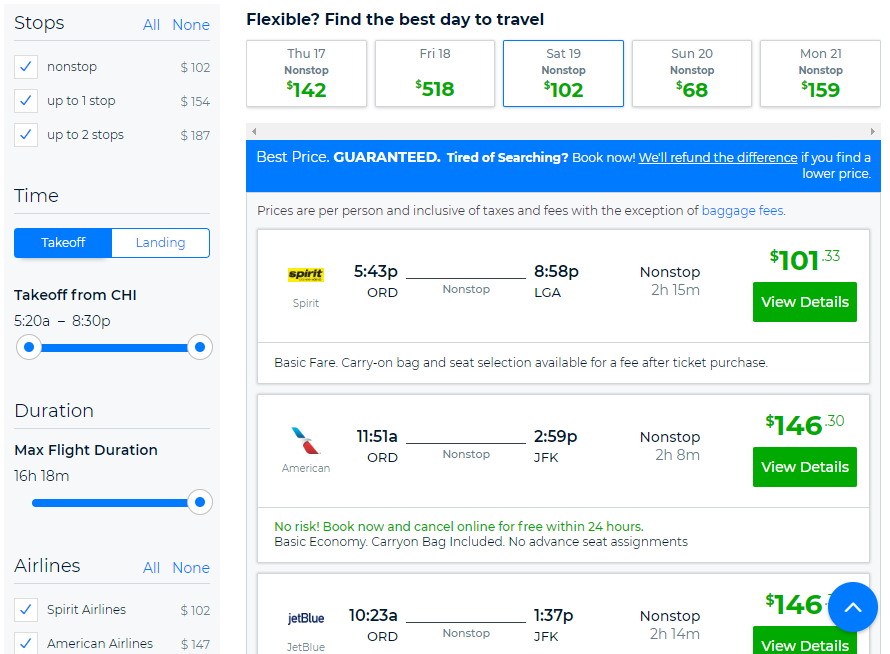View Details for Spirit $101 flight
The width and height of the screenshot is (890, 654).
click(804, 302)
